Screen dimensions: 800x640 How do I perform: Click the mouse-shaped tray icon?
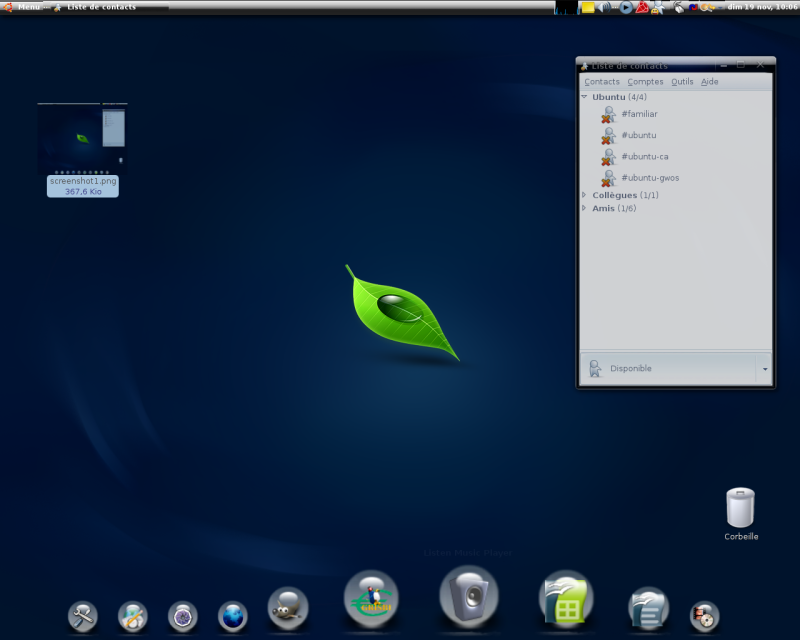(679, 8)
